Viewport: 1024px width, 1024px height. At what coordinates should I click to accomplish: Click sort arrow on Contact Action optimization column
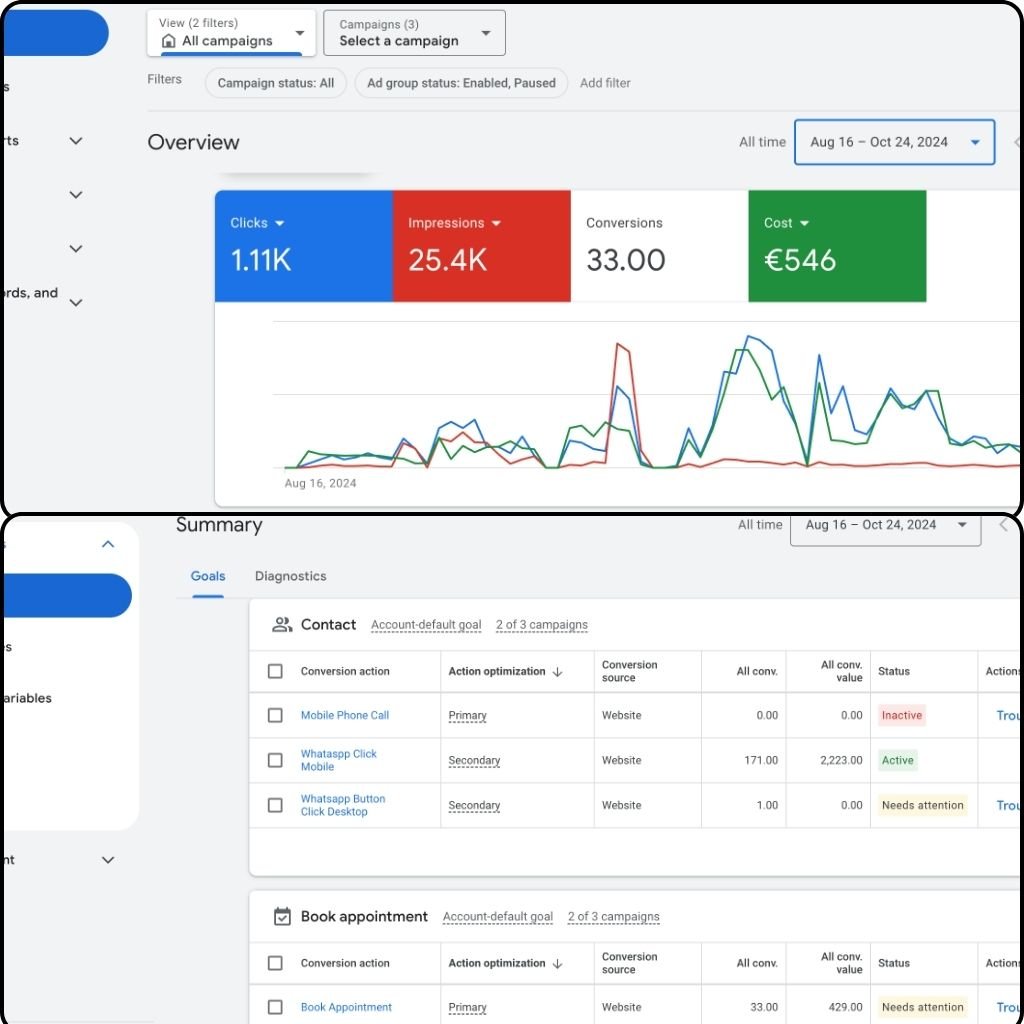point(558,672)
